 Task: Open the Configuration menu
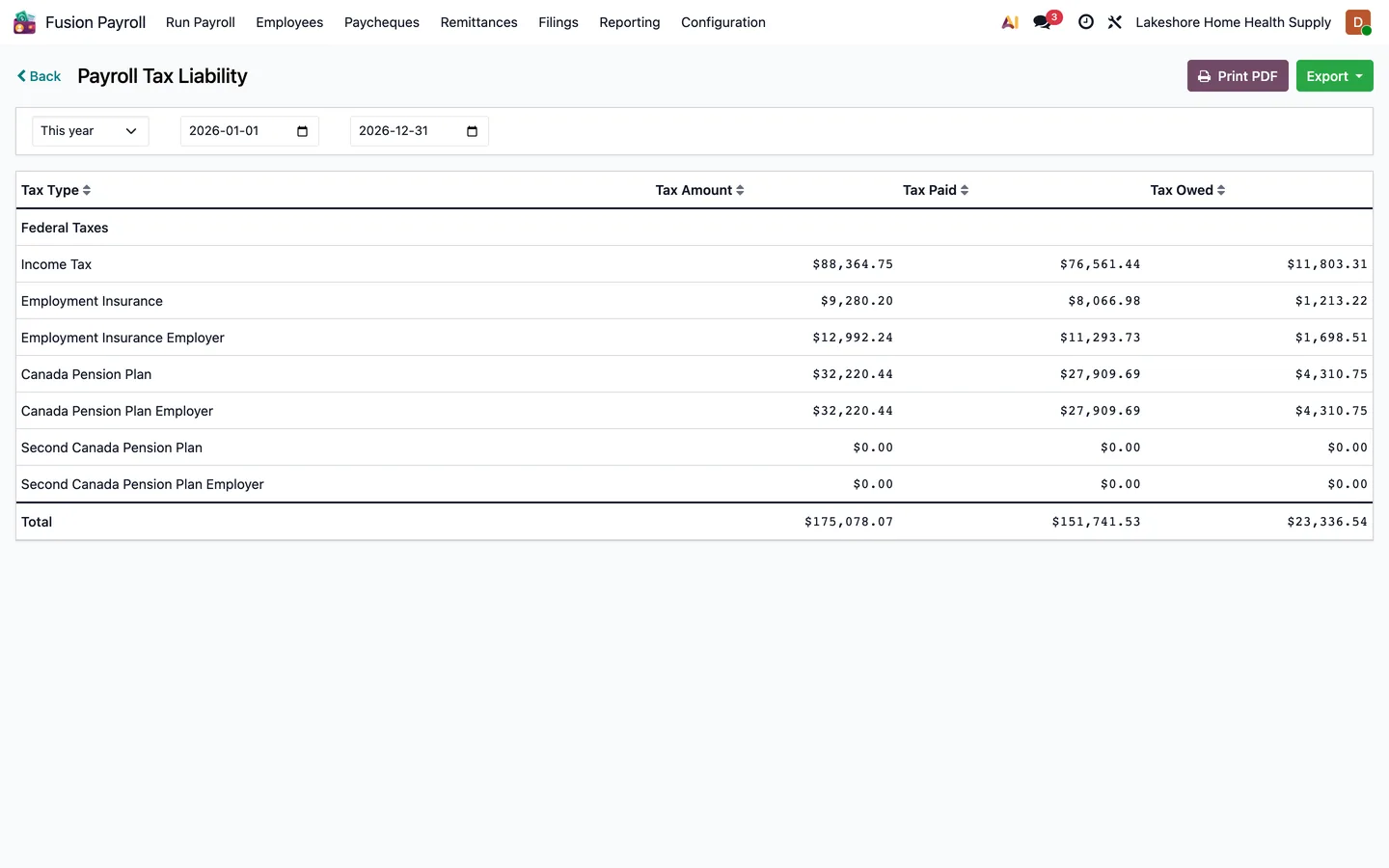[x=723, y=22]
